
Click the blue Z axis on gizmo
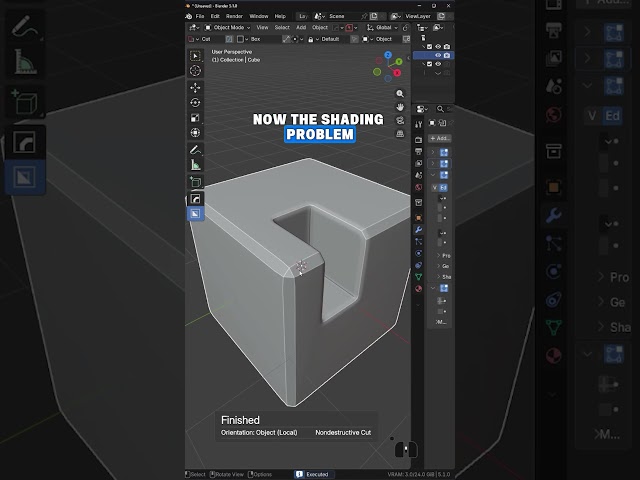click(x=388, y=55)
